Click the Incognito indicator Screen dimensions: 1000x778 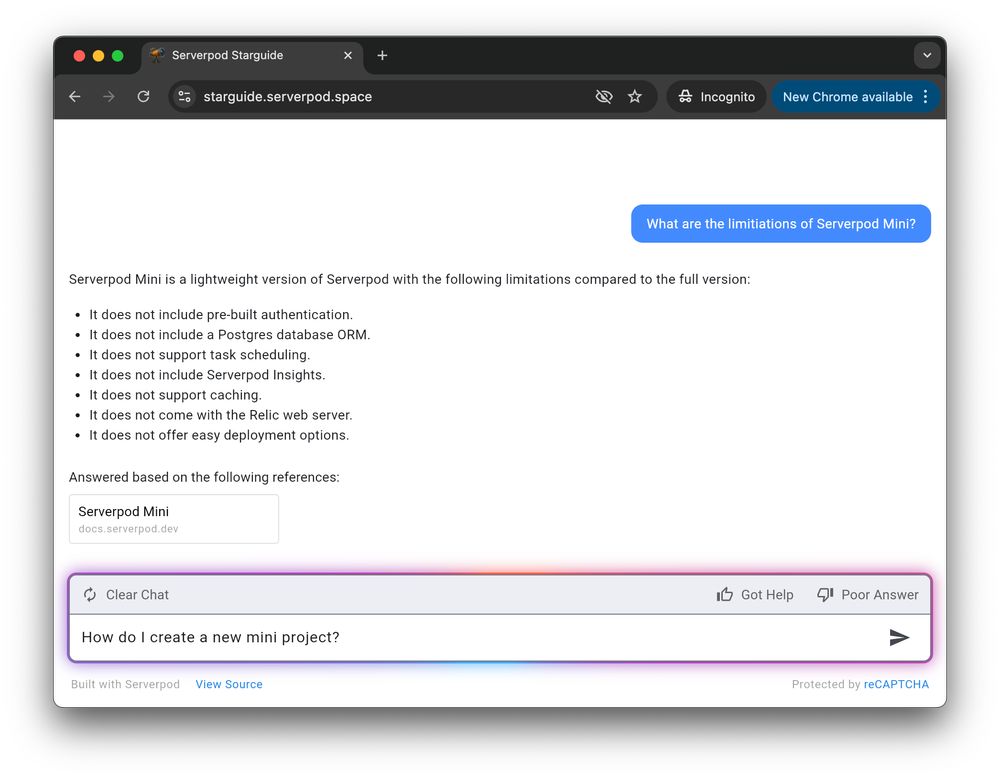(716, 96)
